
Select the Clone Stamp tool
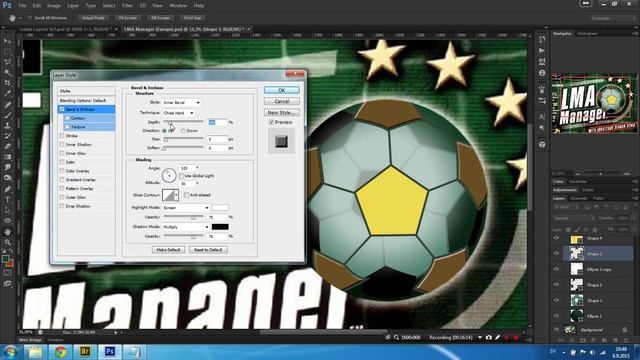[7, 126]
